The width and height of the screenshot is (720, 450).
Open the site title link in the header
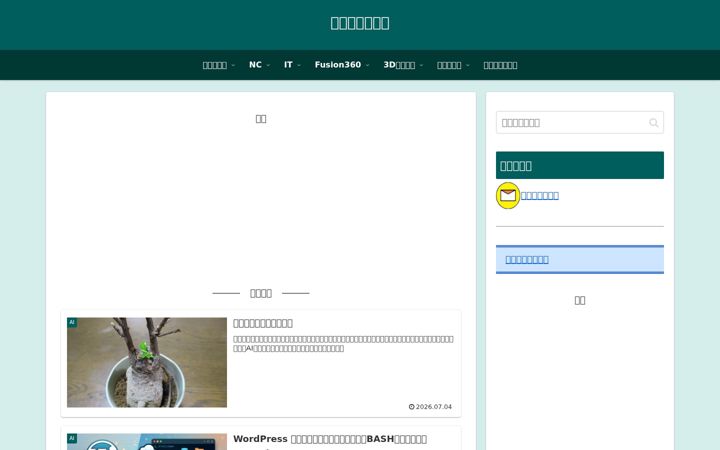coord(360,23)
